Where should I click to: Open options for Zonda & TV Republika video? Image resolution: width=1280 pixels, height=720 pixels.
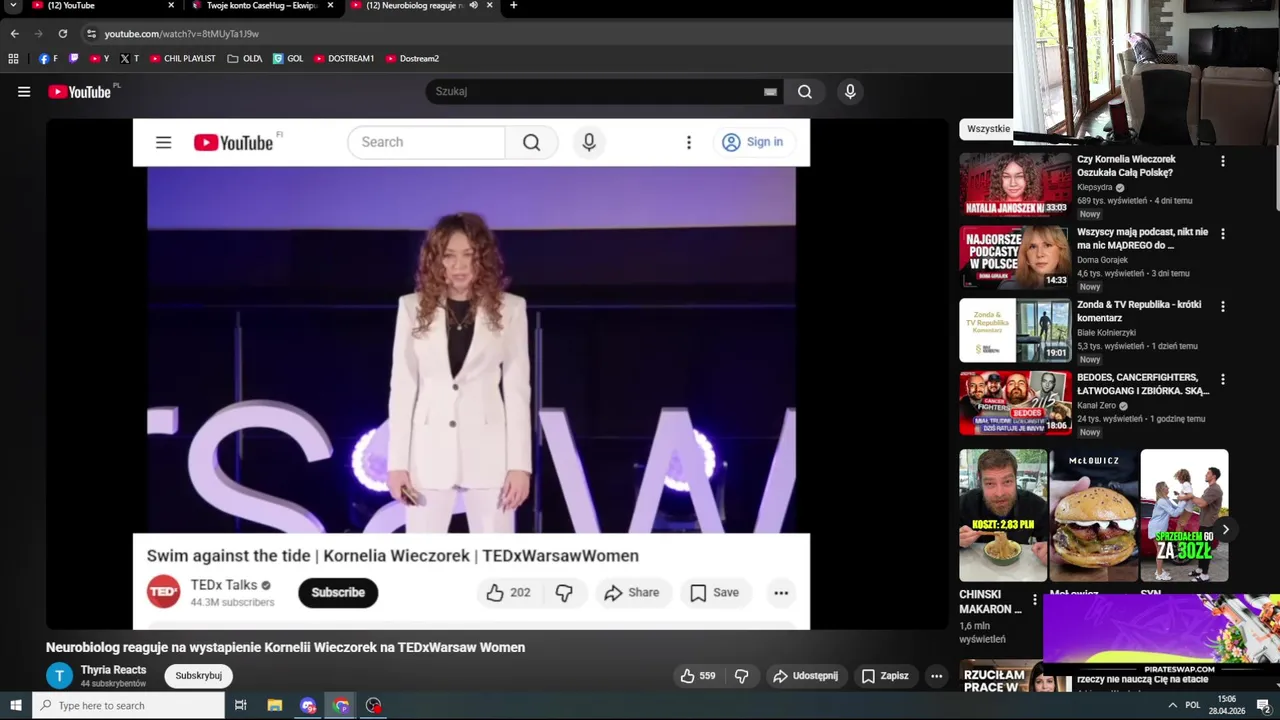pyautogui.click(x=1222, y=307)
